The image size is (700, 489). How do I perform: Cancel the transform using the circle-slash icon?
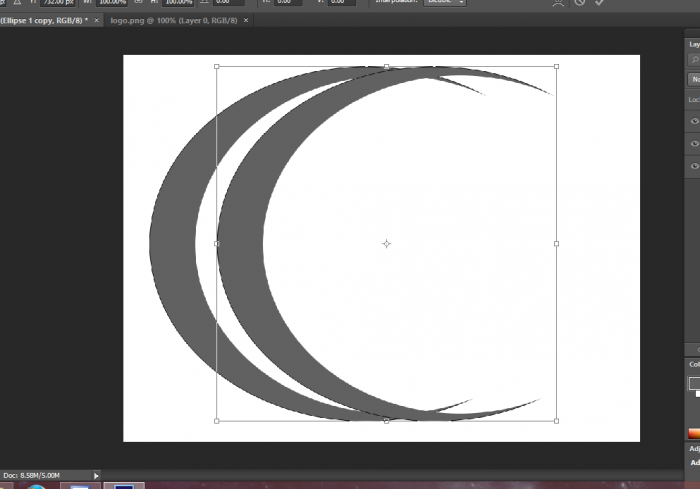579,3
